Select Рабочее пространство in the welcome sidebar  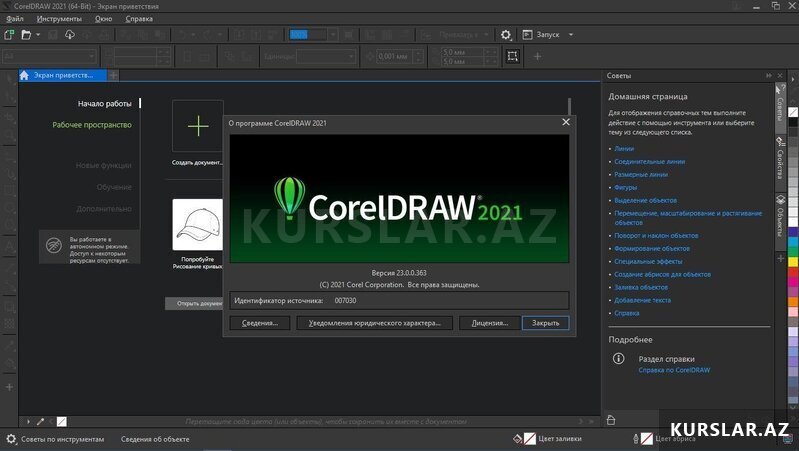point(92,125)
